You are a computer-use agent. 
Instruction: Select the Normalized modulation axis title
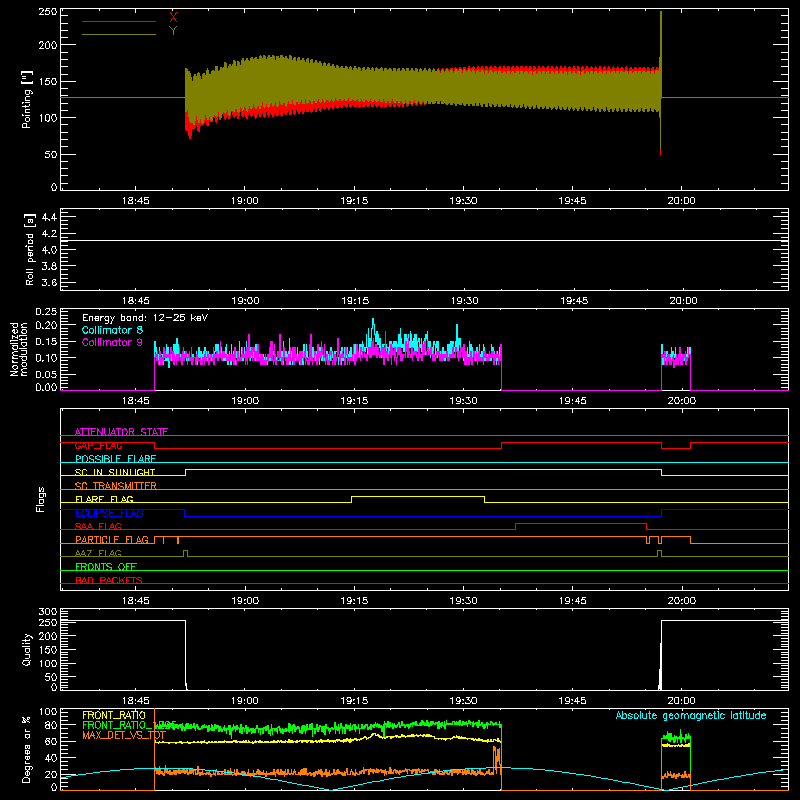tap(19, 349)
